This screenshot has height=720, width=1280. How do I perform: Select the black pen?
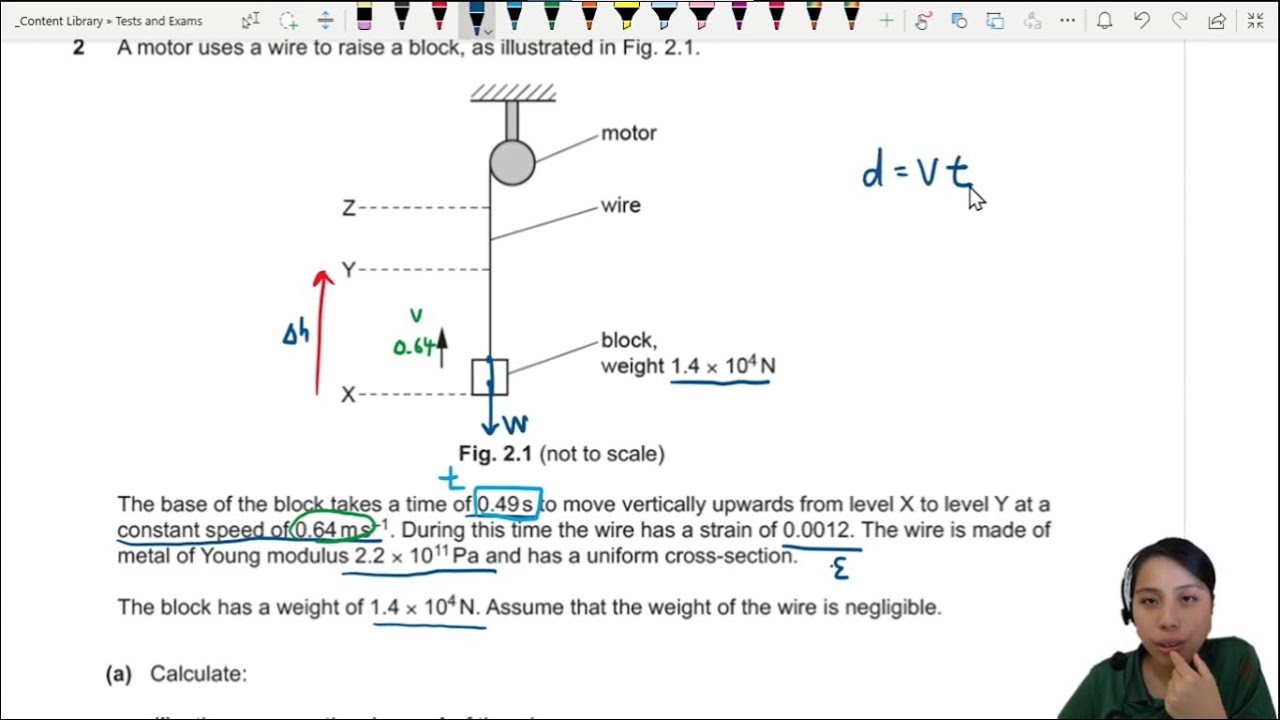[x=401, y=18]
